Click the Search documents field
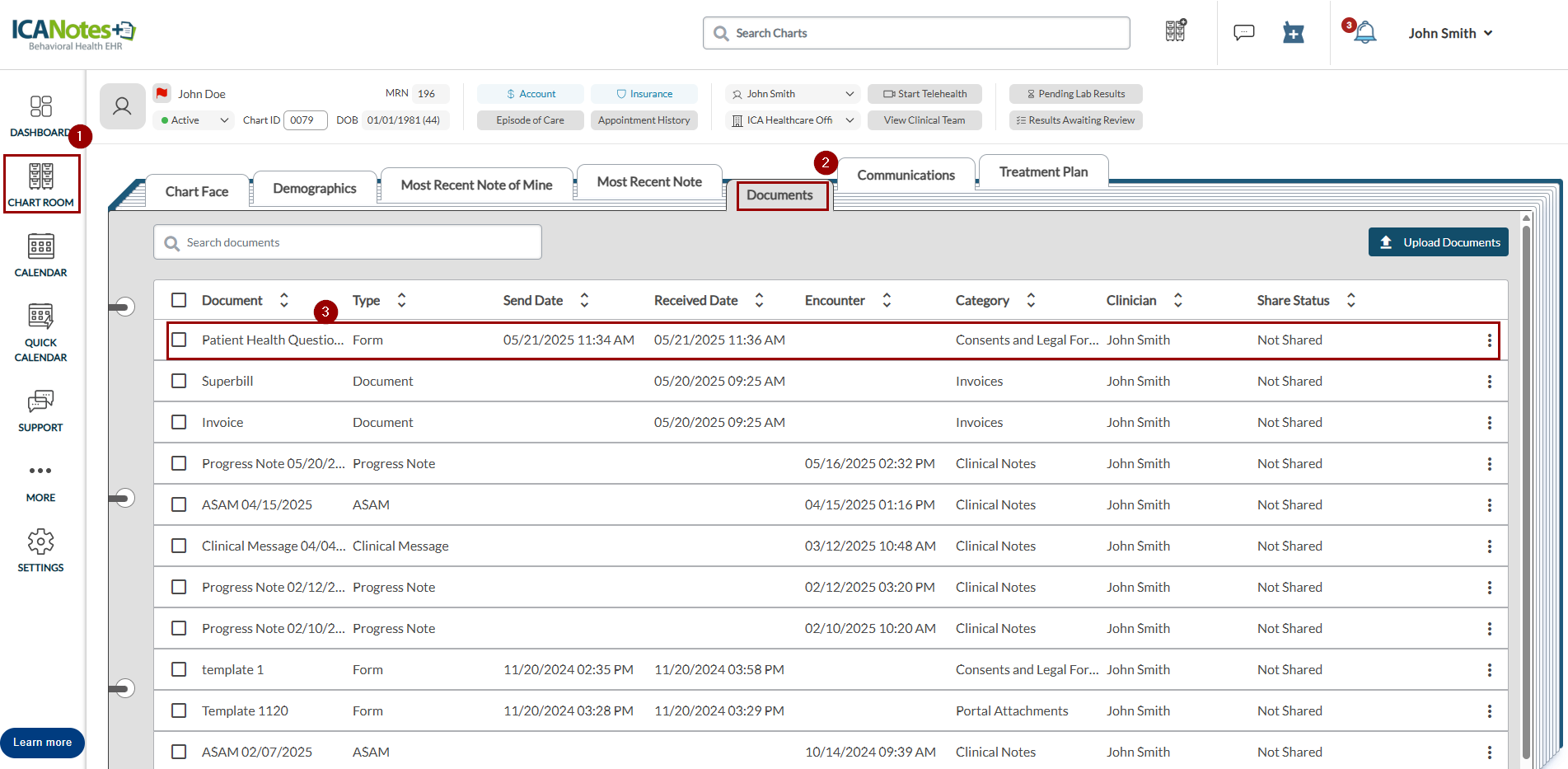Image resolution: width=1568 pixels, height=769 pixels. [x=348, y=242]
